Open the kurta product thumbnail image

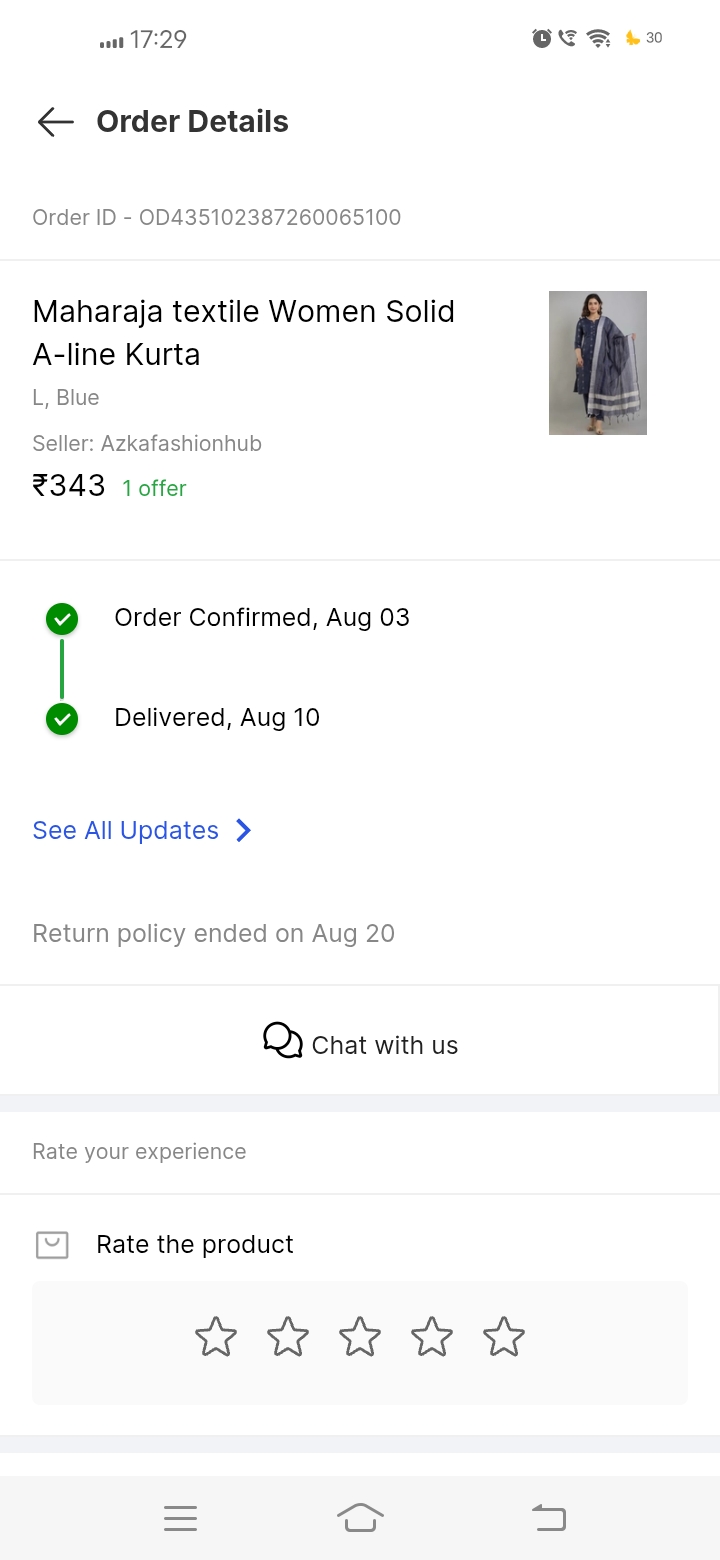click(x=597, y=362)
